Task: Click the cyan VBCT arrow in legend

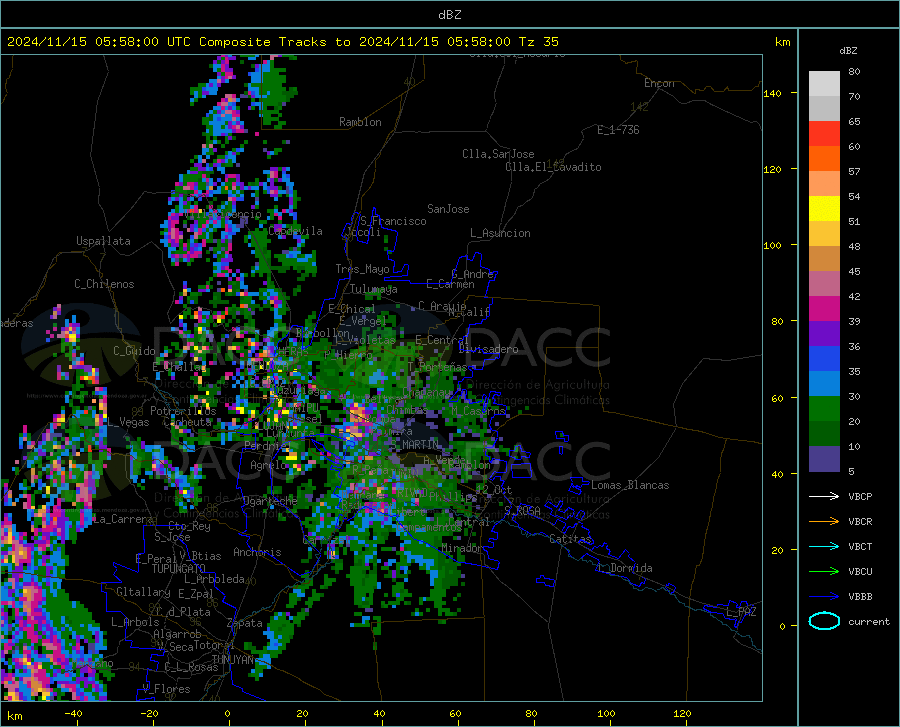Action: pos(824,546)
